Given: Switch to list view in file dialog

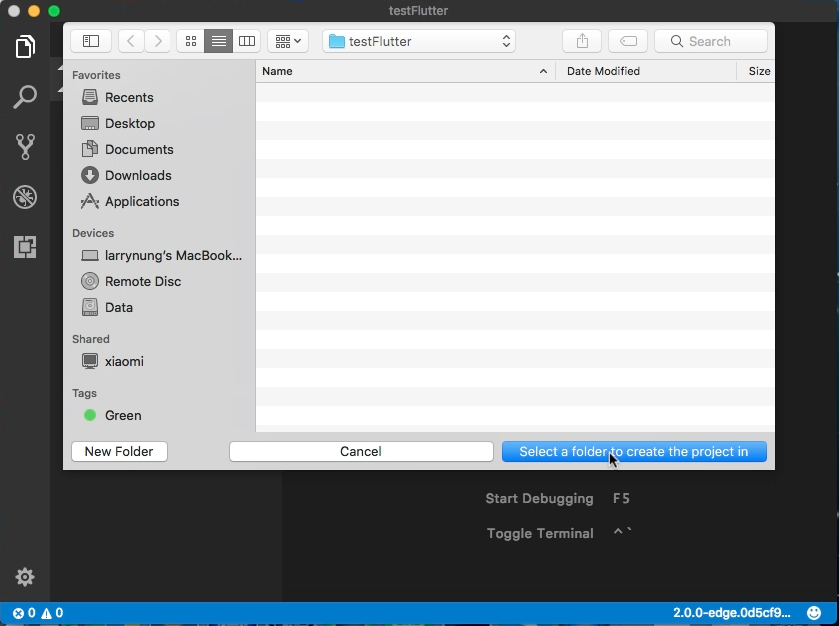Looking at the screenshot, I should click(x=218, y=41).
